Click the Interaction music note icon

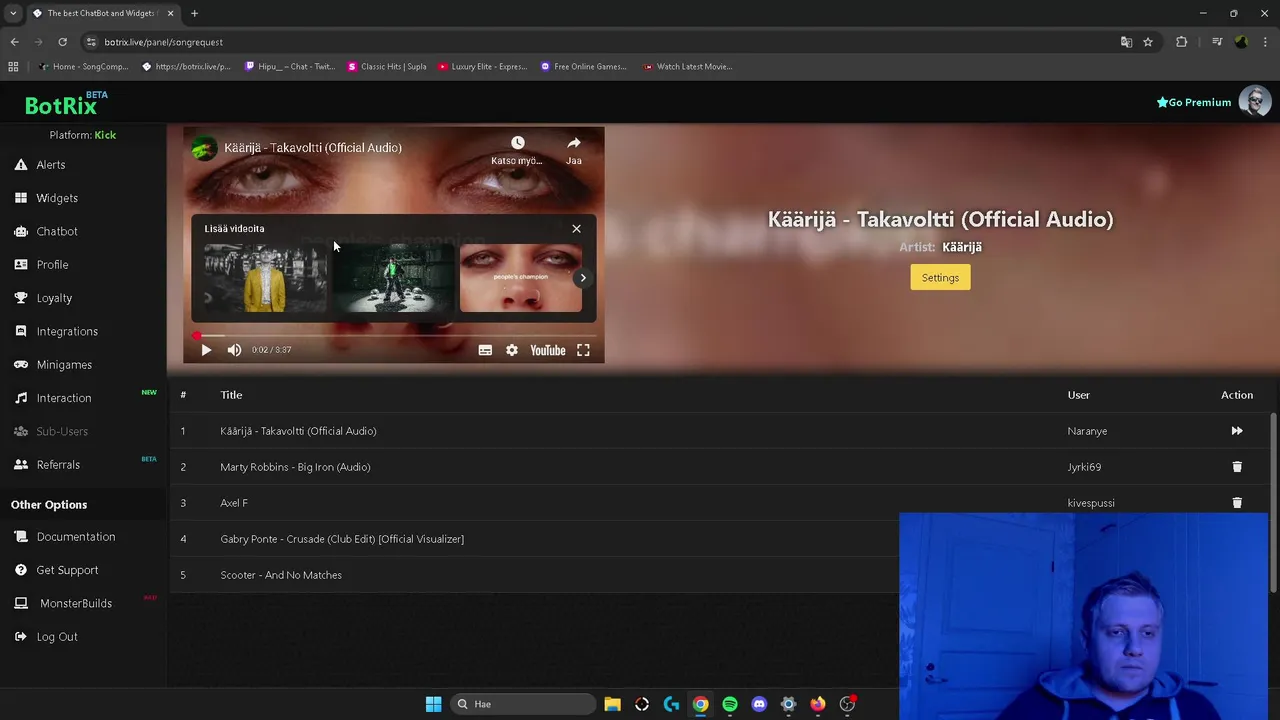pyautogui.click(x=21, y=398)
